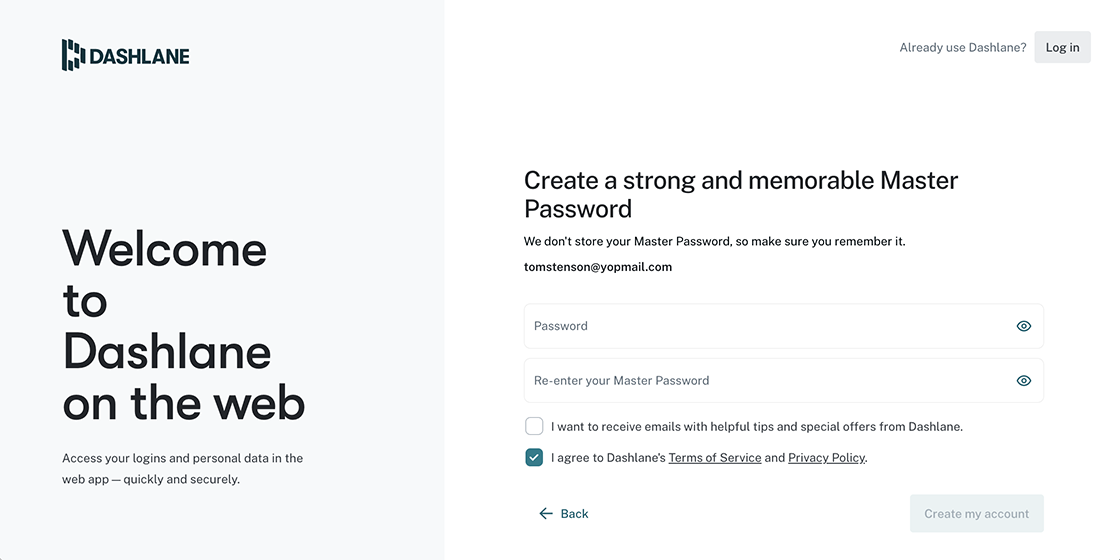Click the Create my account button

click(x=976, y=514)
